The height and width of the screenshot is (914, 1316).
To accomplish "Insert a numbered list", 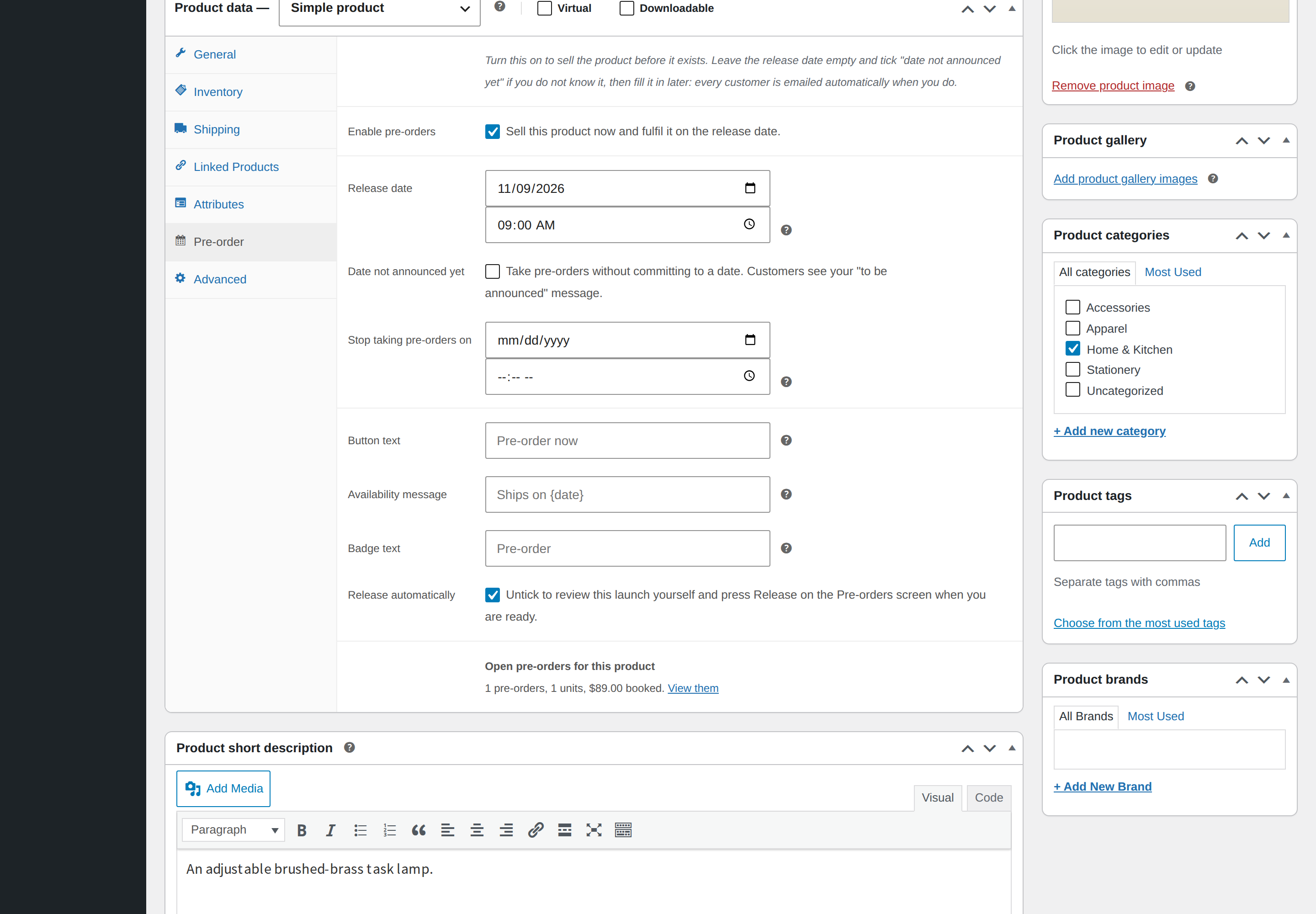I will pos(389,830).
